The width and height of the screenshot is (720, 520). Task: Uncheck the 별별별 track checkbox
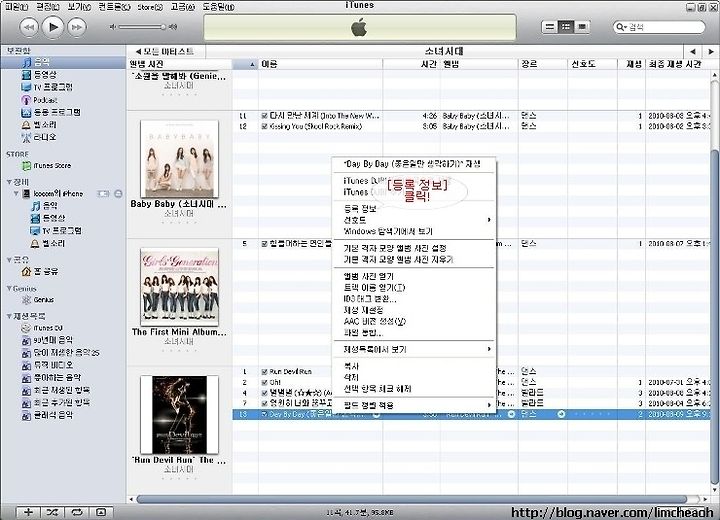pyautogui.click(x=264, y=393)
